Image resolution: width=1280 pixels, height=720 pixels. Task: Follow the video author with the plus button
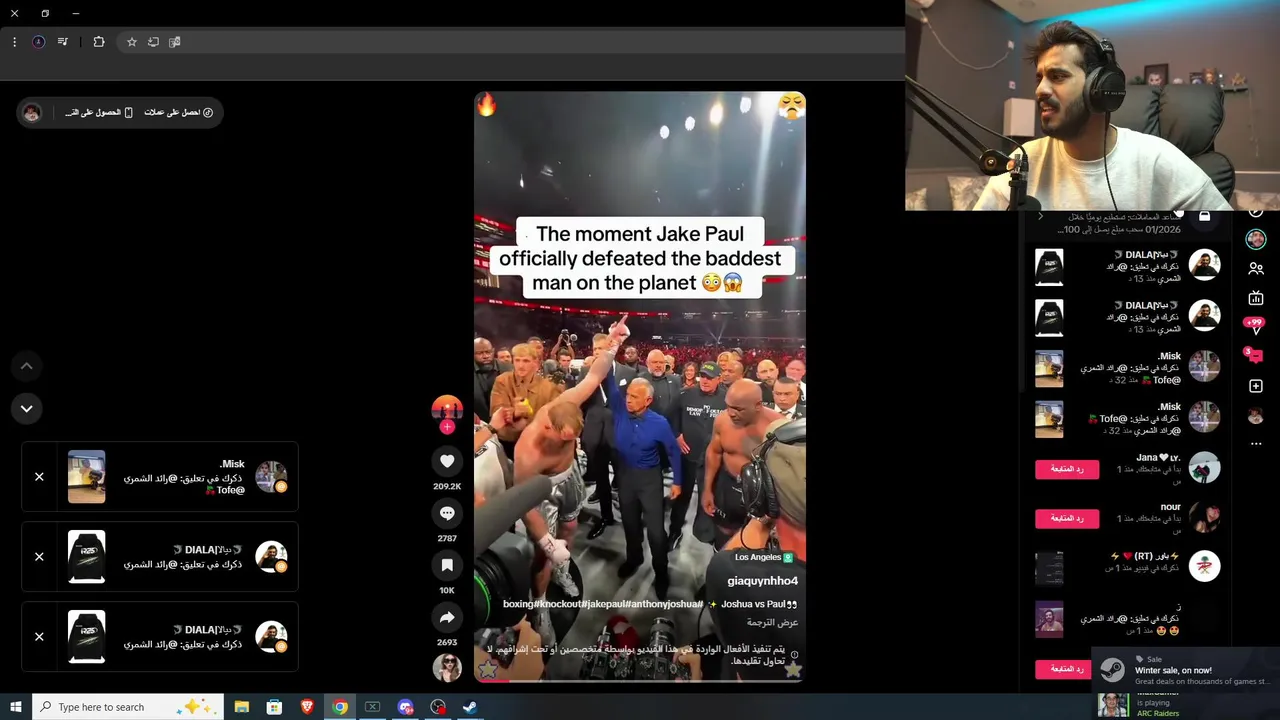pyautogui.click(x=447, y=427)
